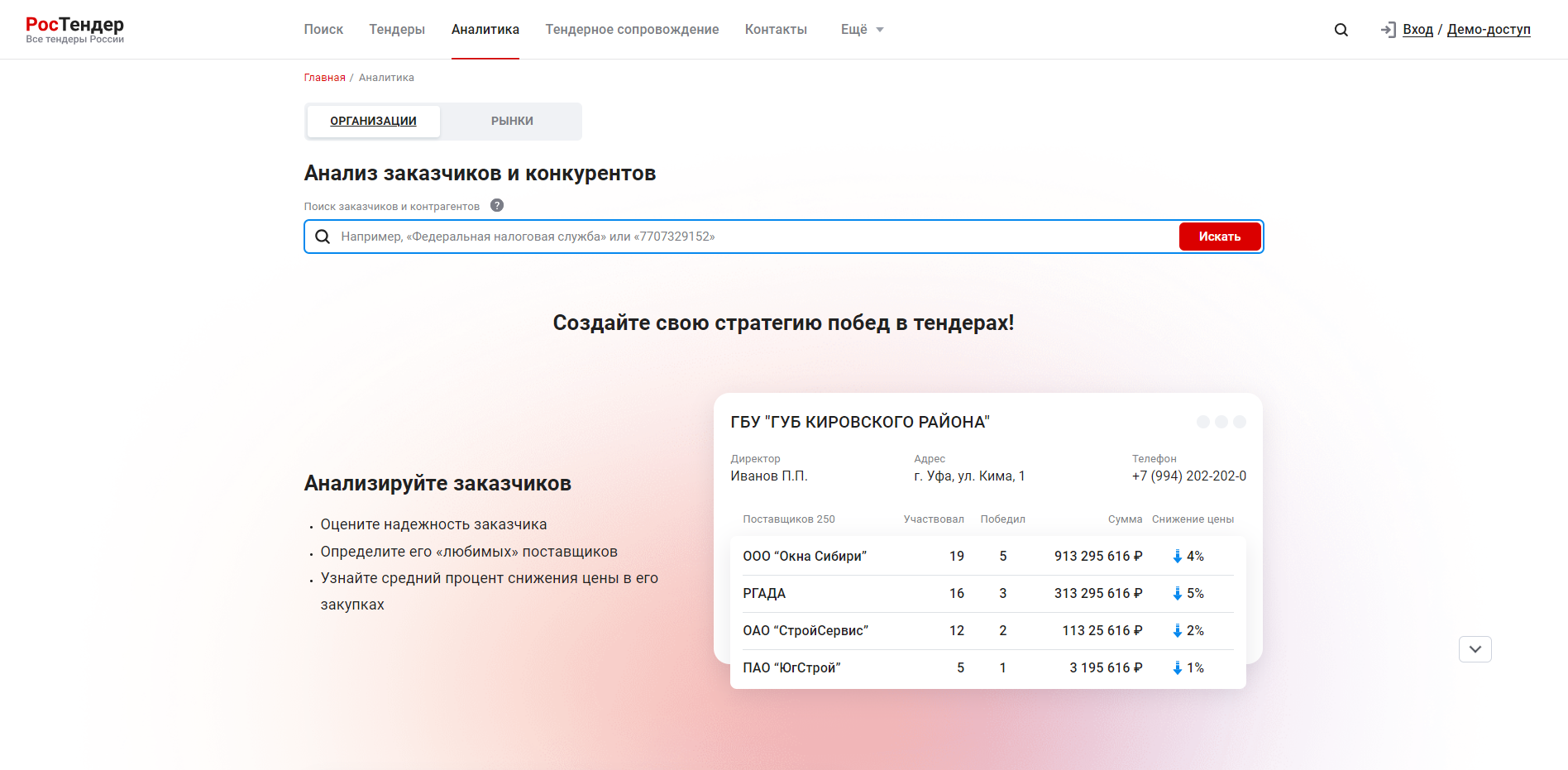This screenshot has height=770, width=1568.
Task: Select the Аналитика menu item
Action: 485,30
